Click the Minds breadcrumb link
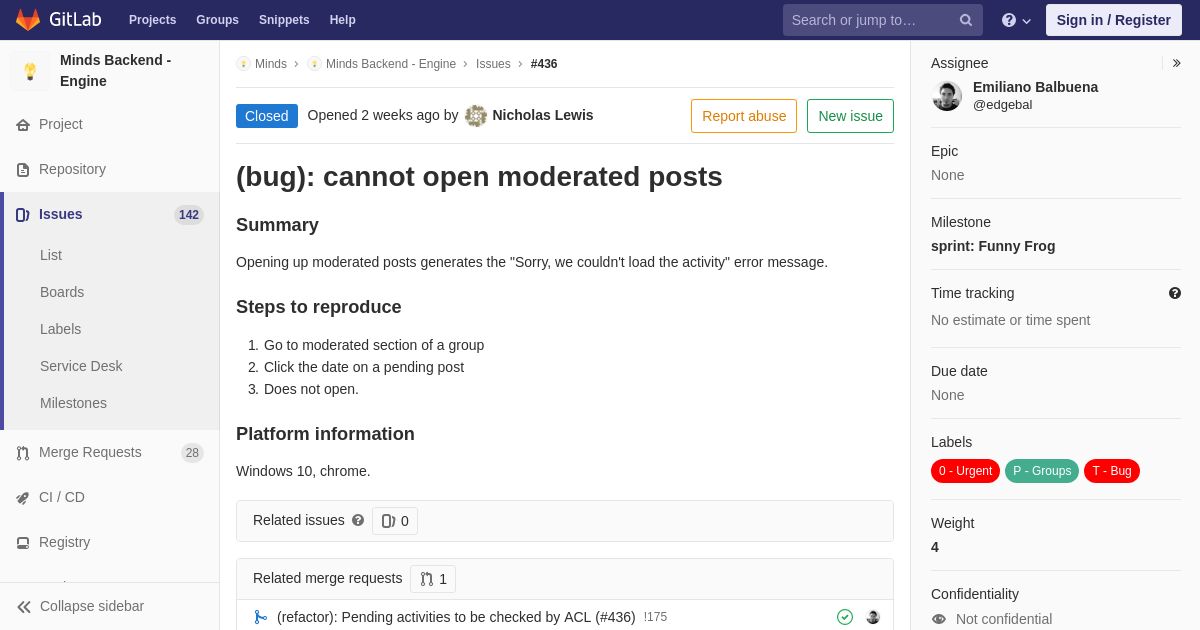Image resolution: width=1200 pixels, height=630 pixels. [x=271, y=64]
